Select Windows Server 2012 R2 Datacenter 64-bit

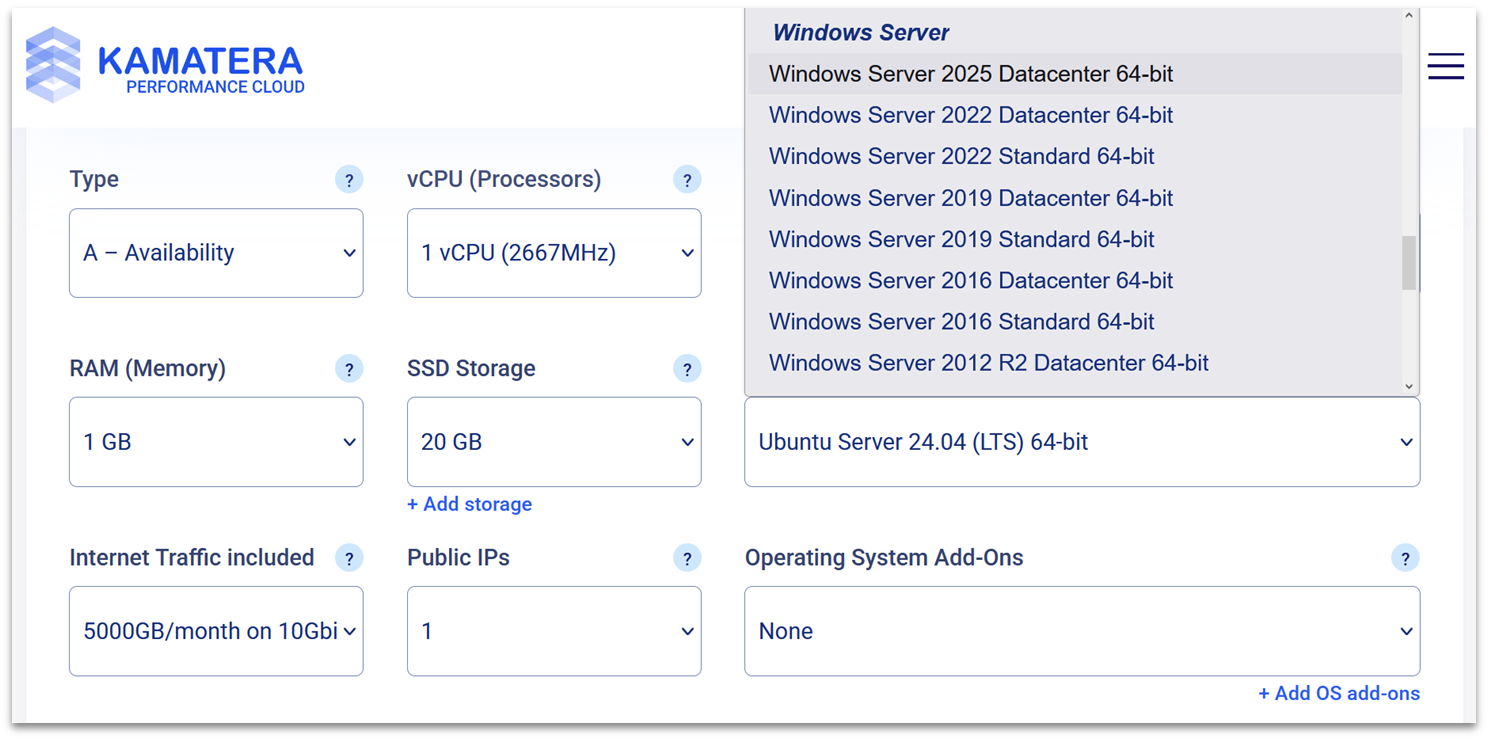1074,363
